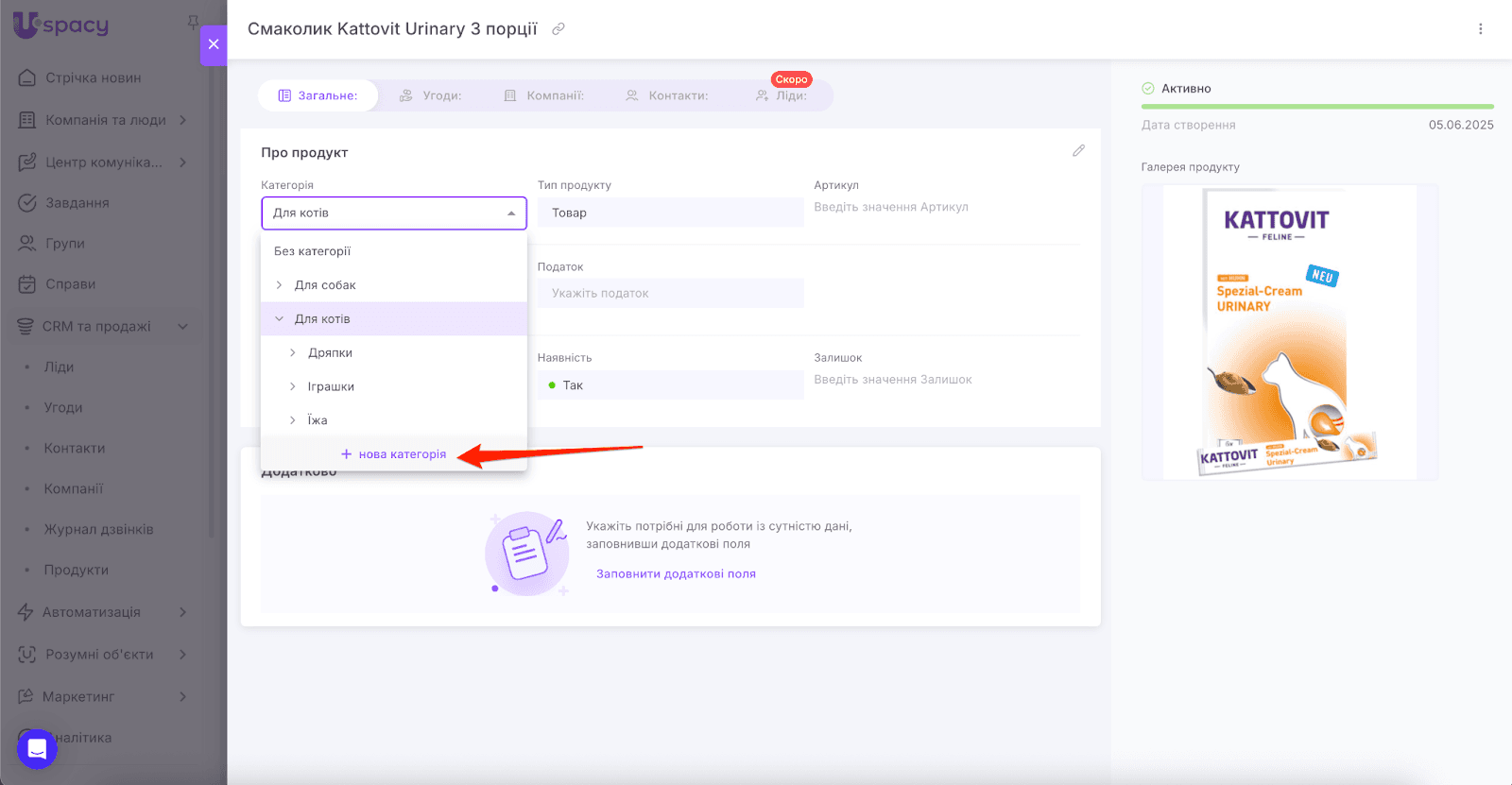
Task: Pin the sidebar with pin icon
Action: (193, 22)
